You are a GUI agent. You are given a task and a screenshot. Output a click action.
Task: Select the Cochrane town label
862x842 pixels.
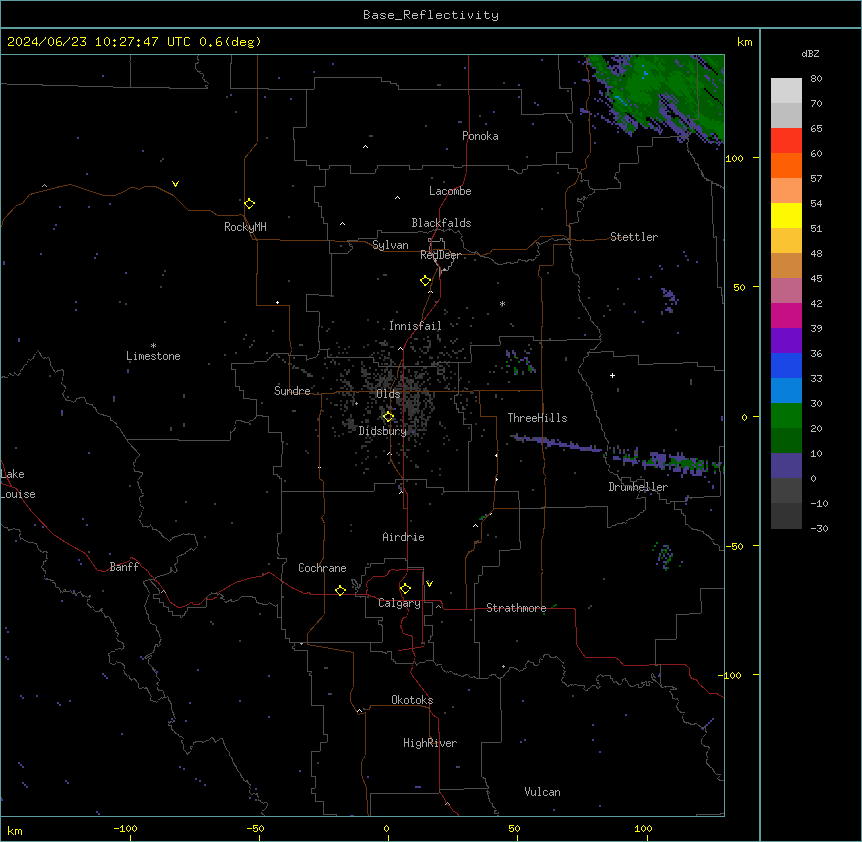click(322, 568)
